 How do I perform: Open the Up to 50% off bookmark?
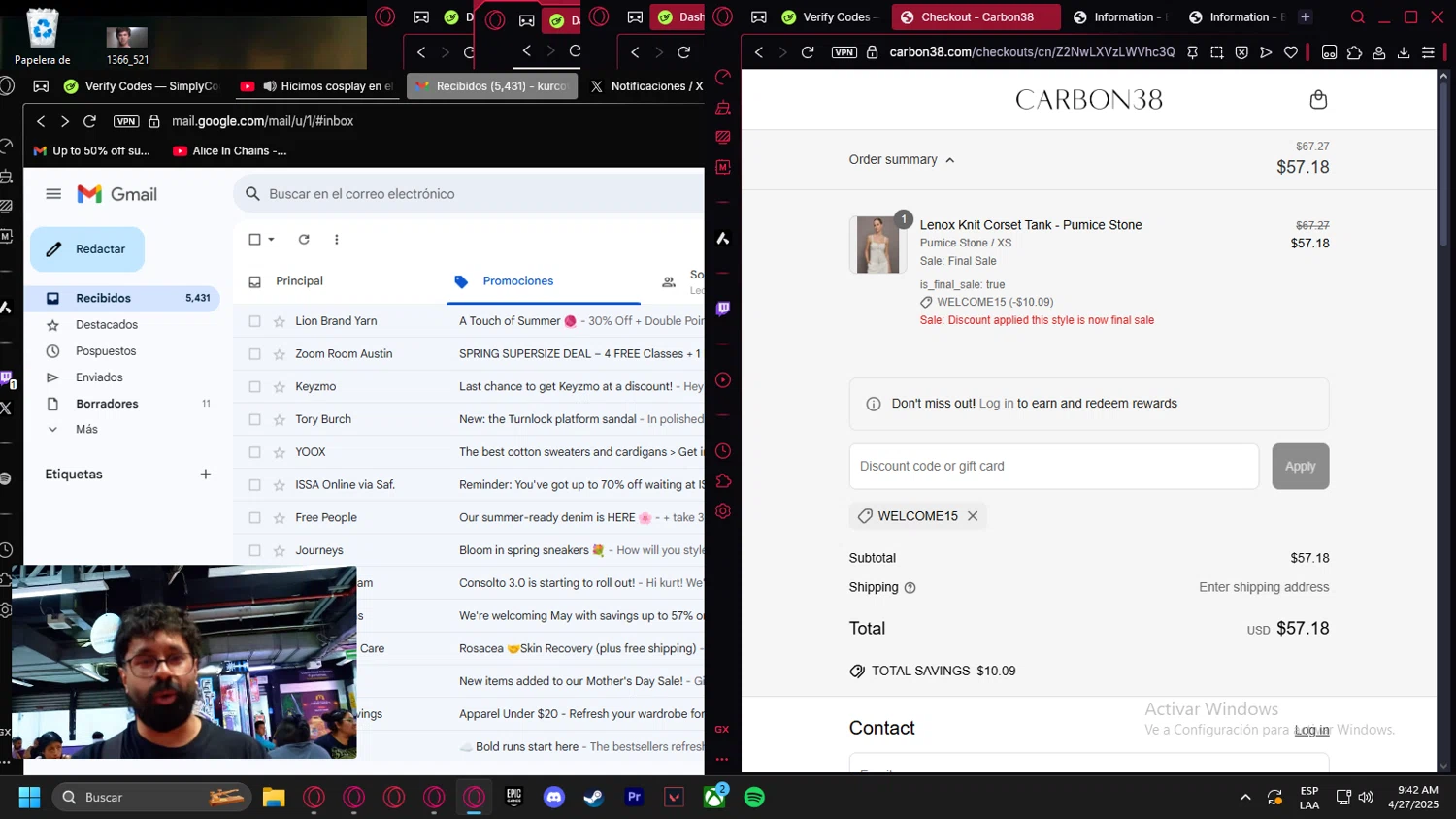point(92,151)
